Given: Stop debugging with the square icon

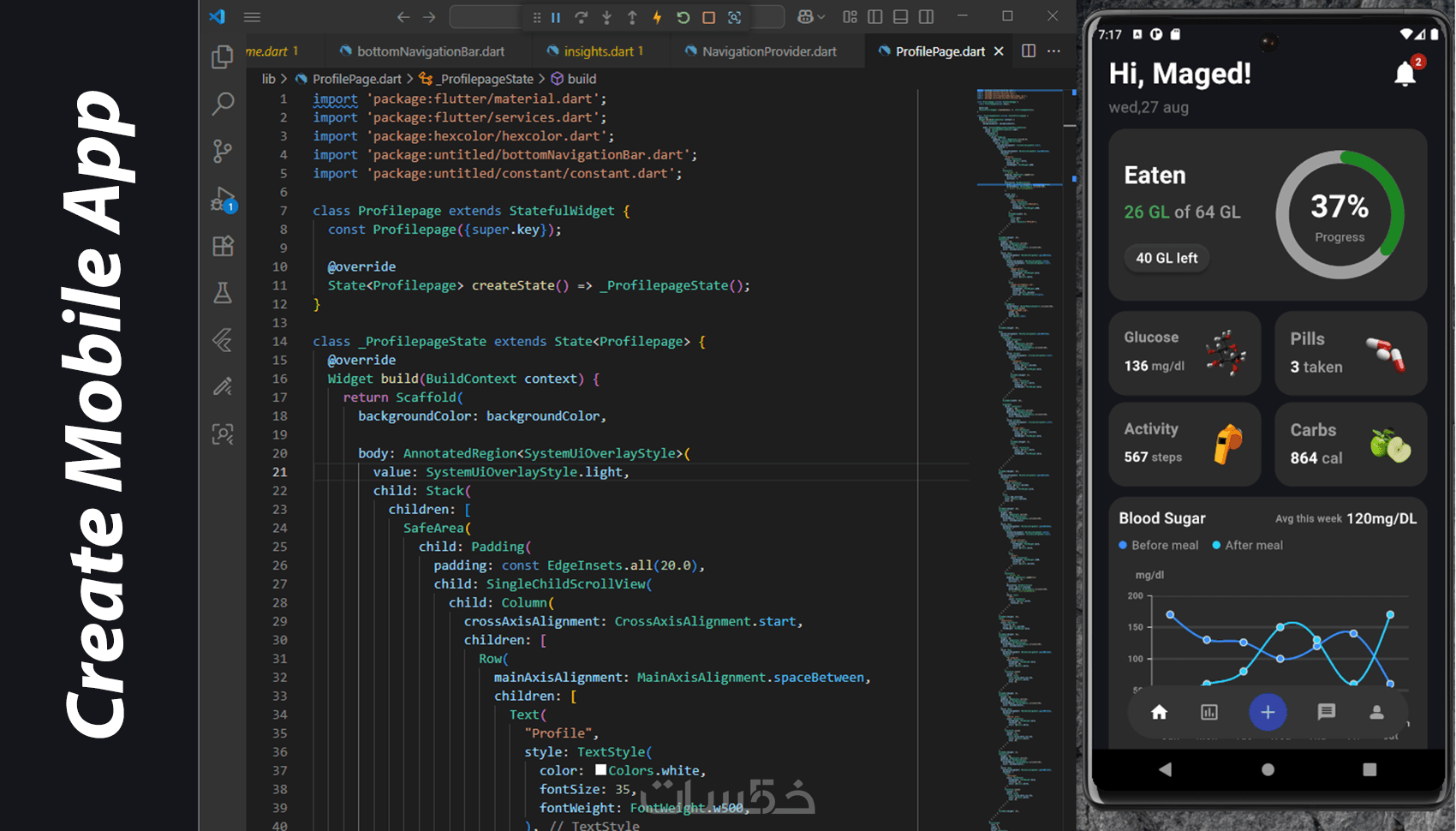Looking at the screenshot, I should click(x=708, y=17).
